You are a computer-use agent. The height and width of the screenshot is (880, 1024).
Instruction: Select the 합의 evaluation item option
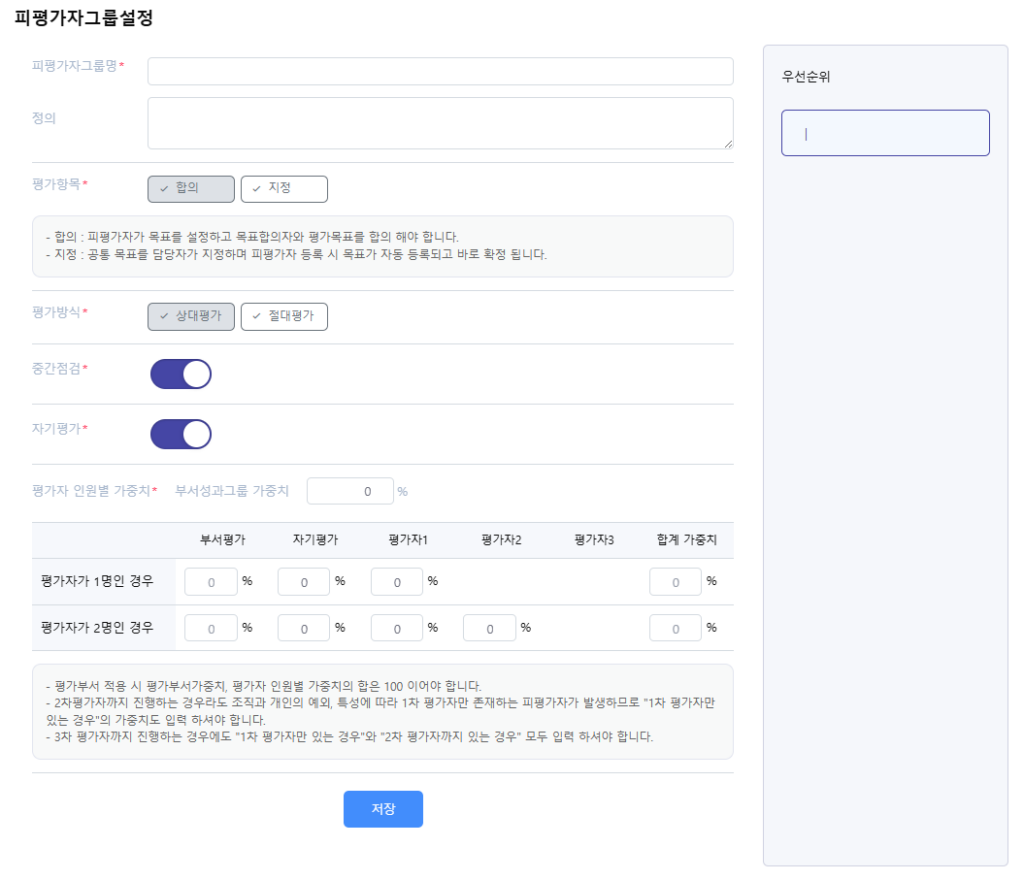coord(191,189)
